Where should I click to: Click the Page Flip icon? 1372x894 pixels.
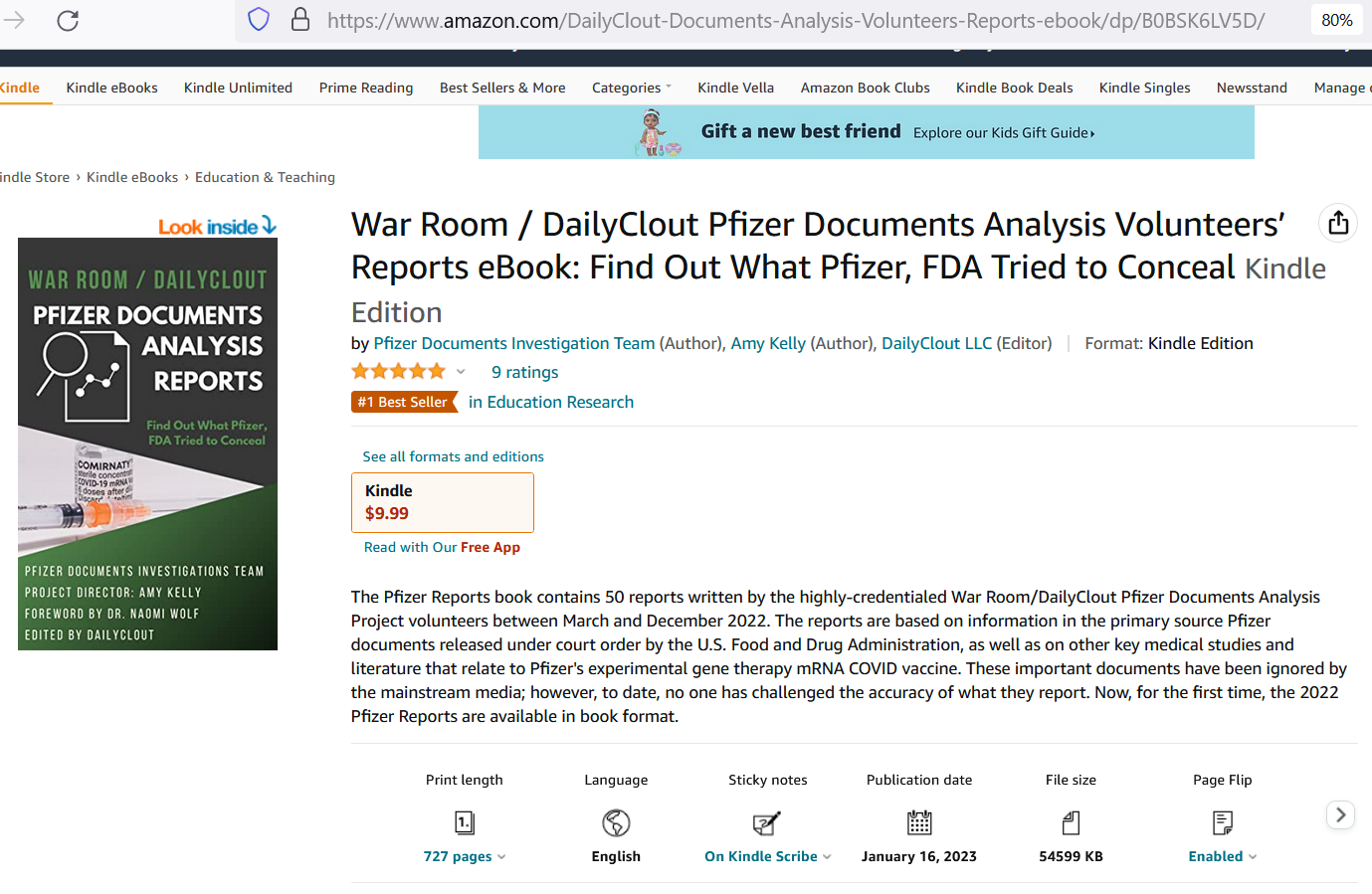1223,822
